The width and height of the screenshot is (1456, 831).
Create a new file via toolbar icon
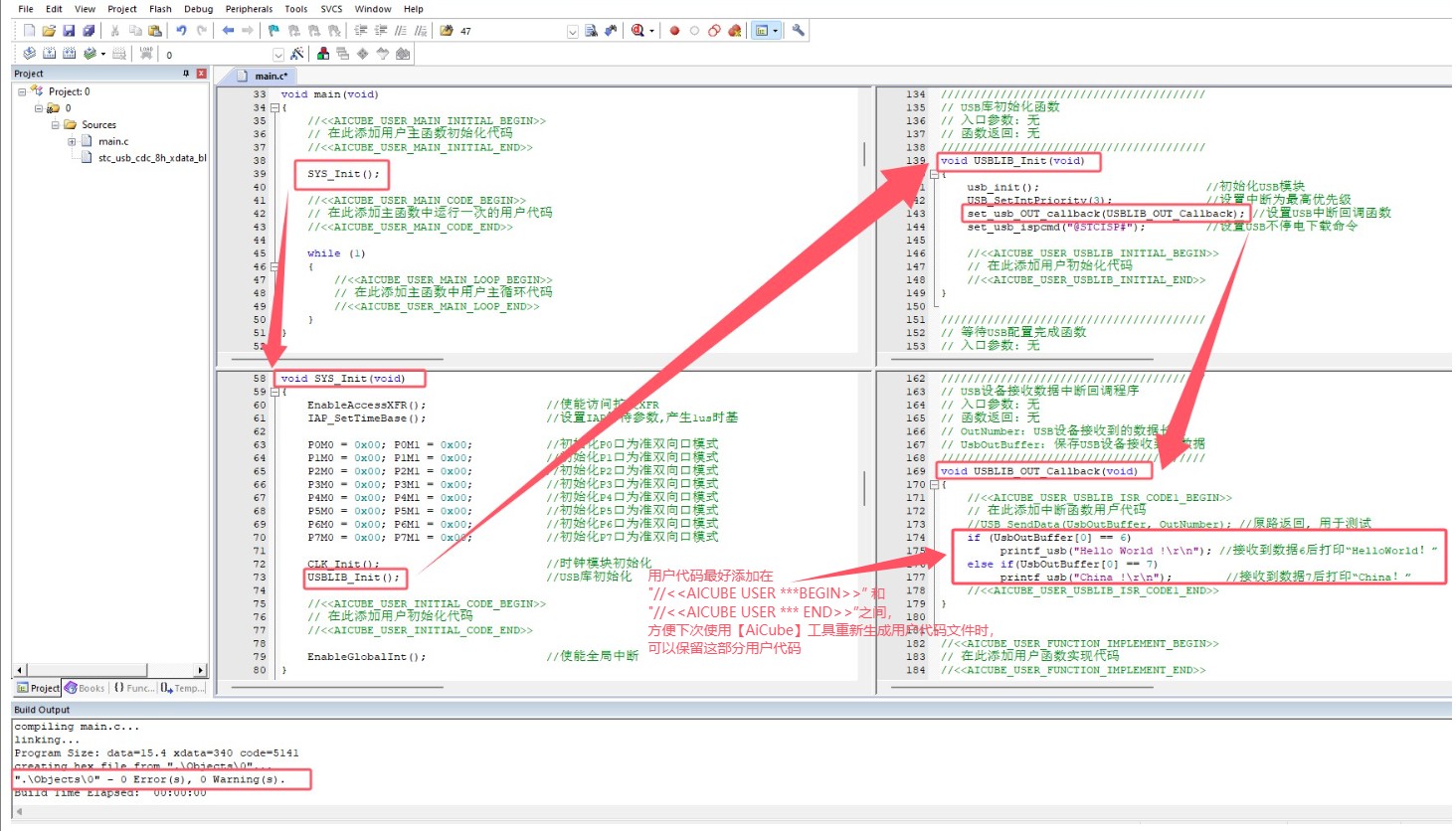[x=29, y=31]
